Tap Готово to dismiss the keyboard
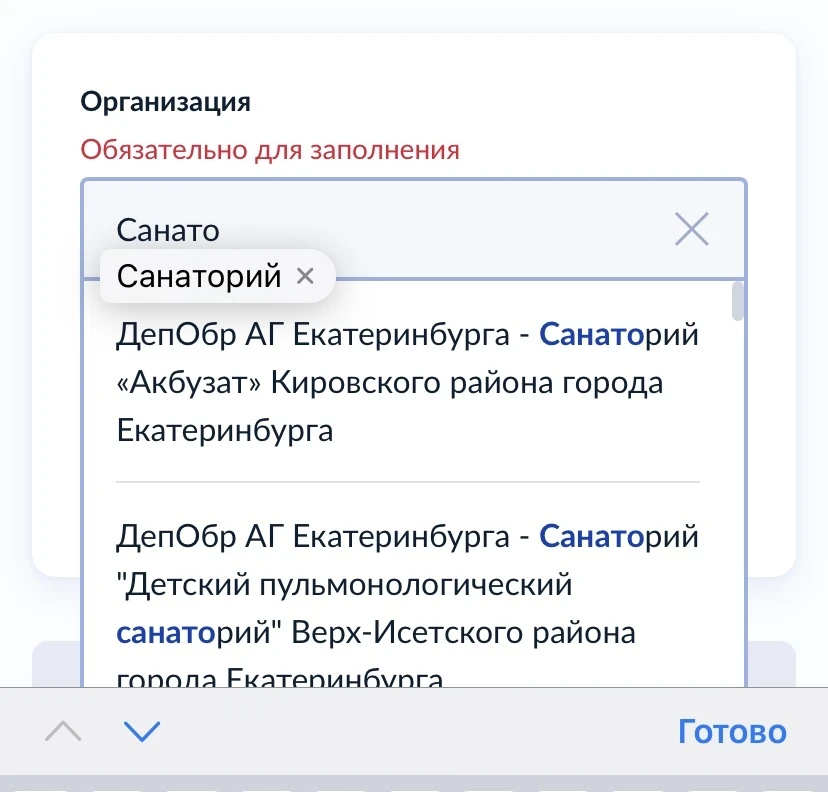The height and width of the screenshot is (792, 828). pyautogui.click(x=732, y=732)
